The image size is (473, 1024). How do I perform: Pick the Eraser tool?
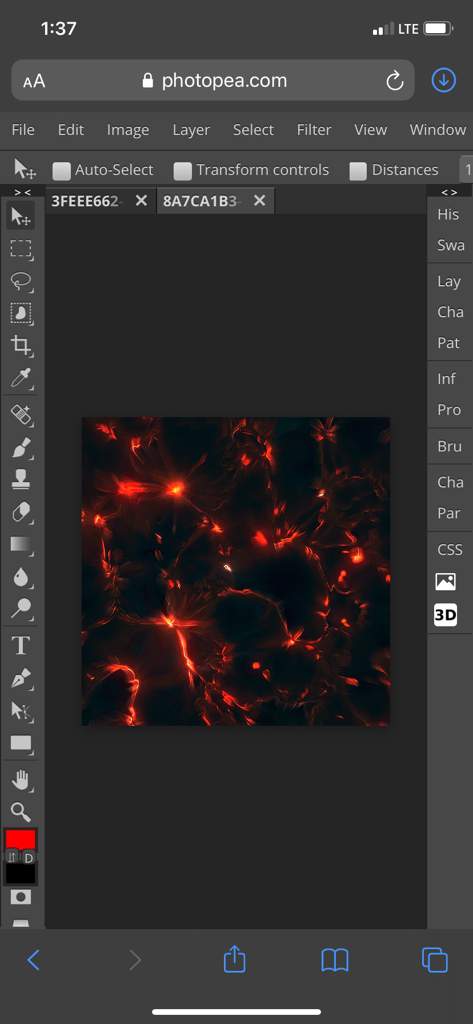(21, 513)
